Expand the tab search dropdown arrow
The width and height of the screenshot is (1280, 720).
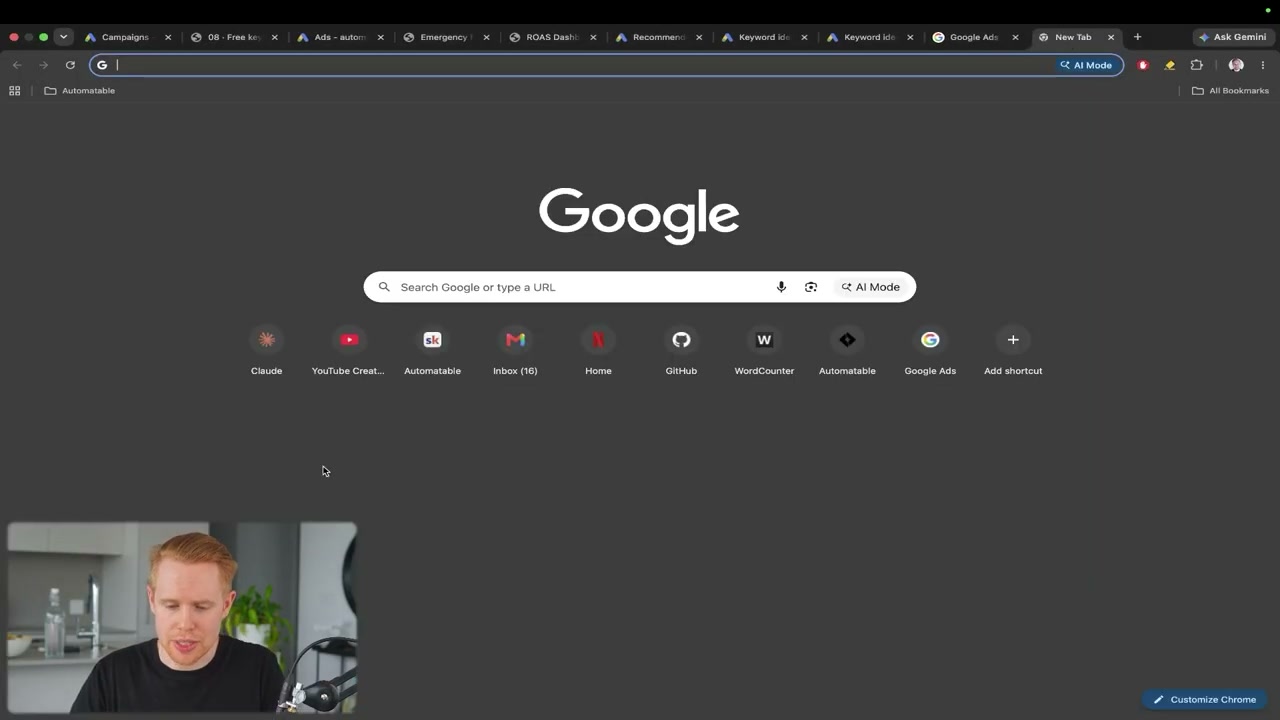coord(63,37)
